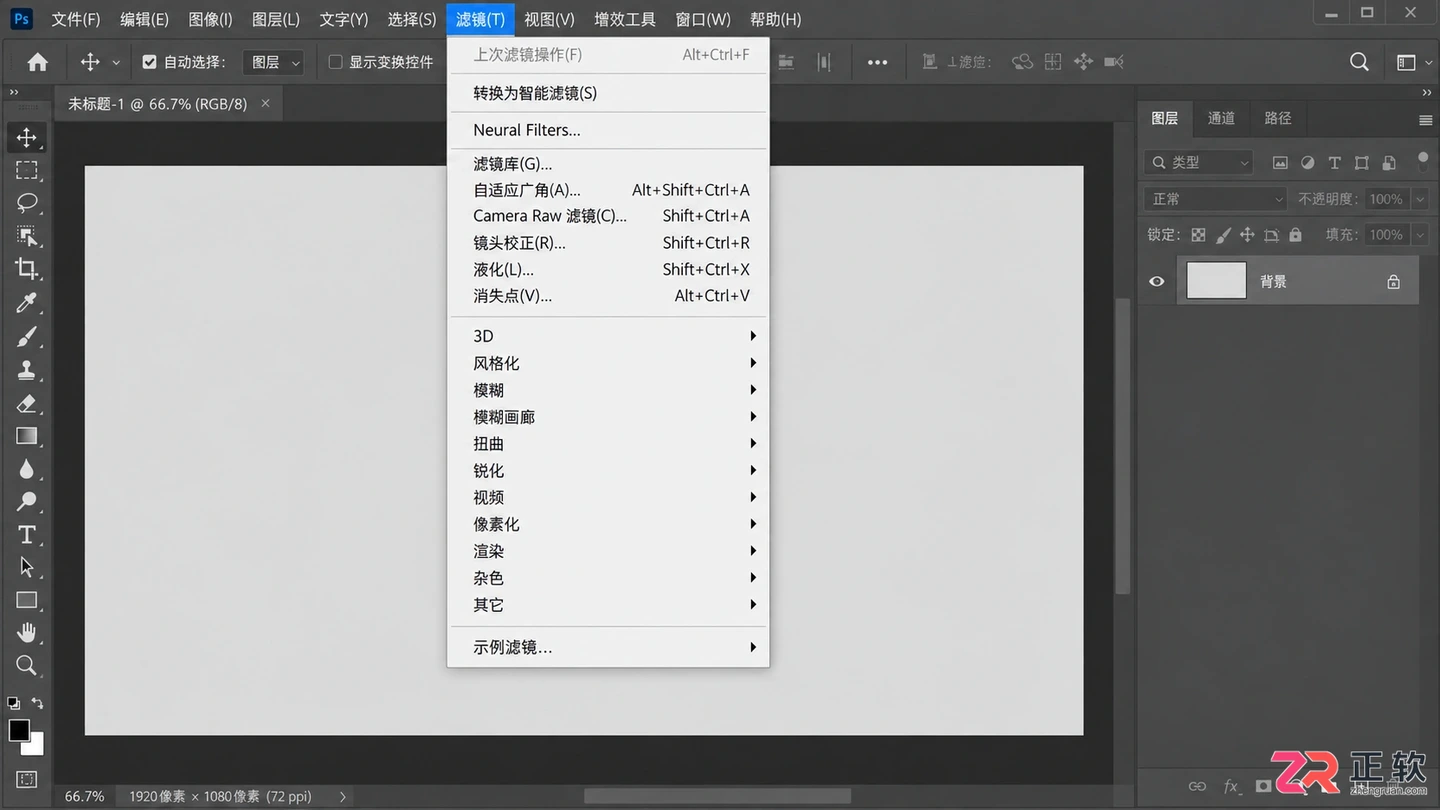
Task: Click the Home icon in options bar
Action: tap(38, 62)
